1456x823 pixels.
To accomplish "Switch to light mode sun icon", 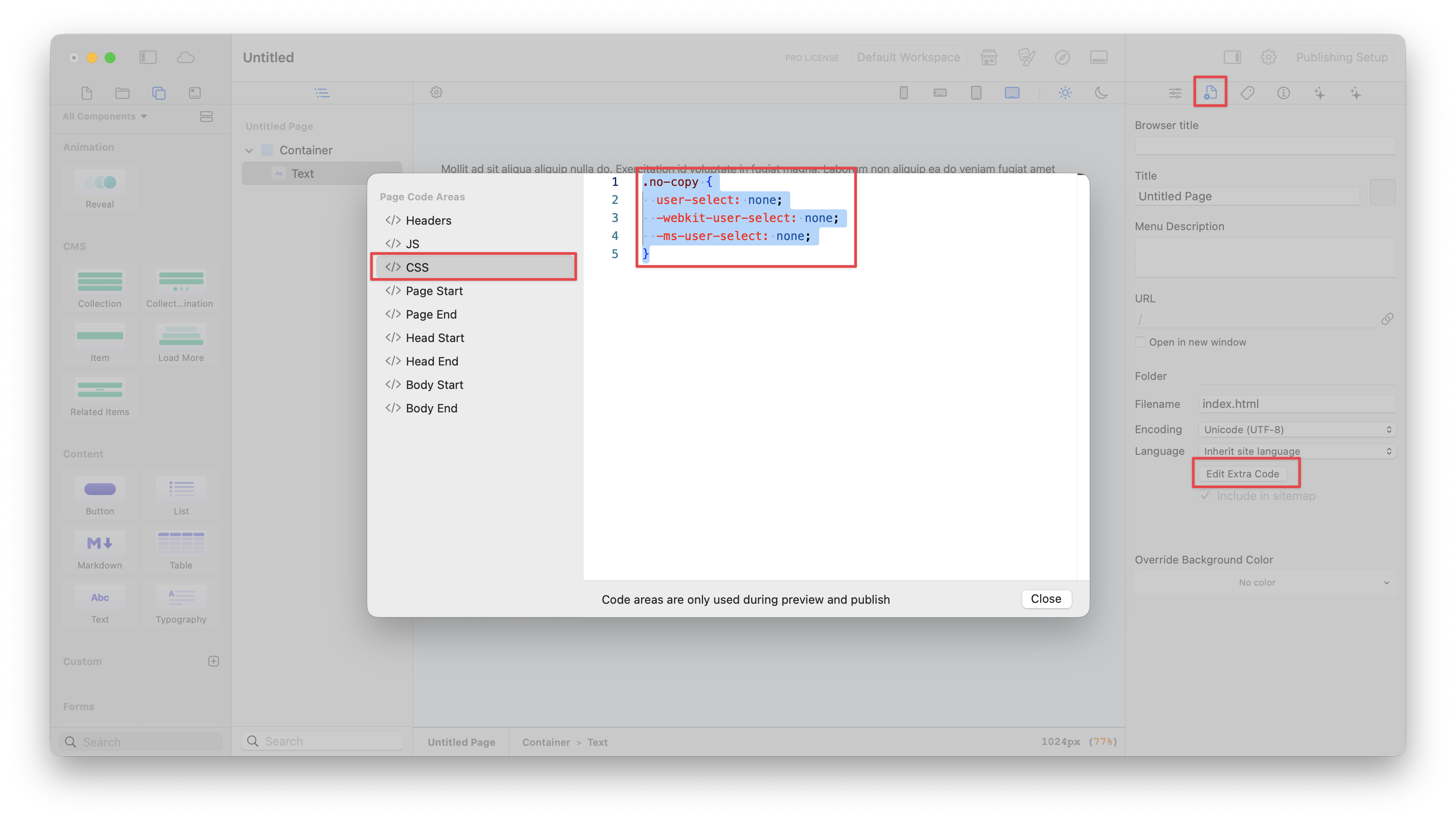I will pos(1065,92).
